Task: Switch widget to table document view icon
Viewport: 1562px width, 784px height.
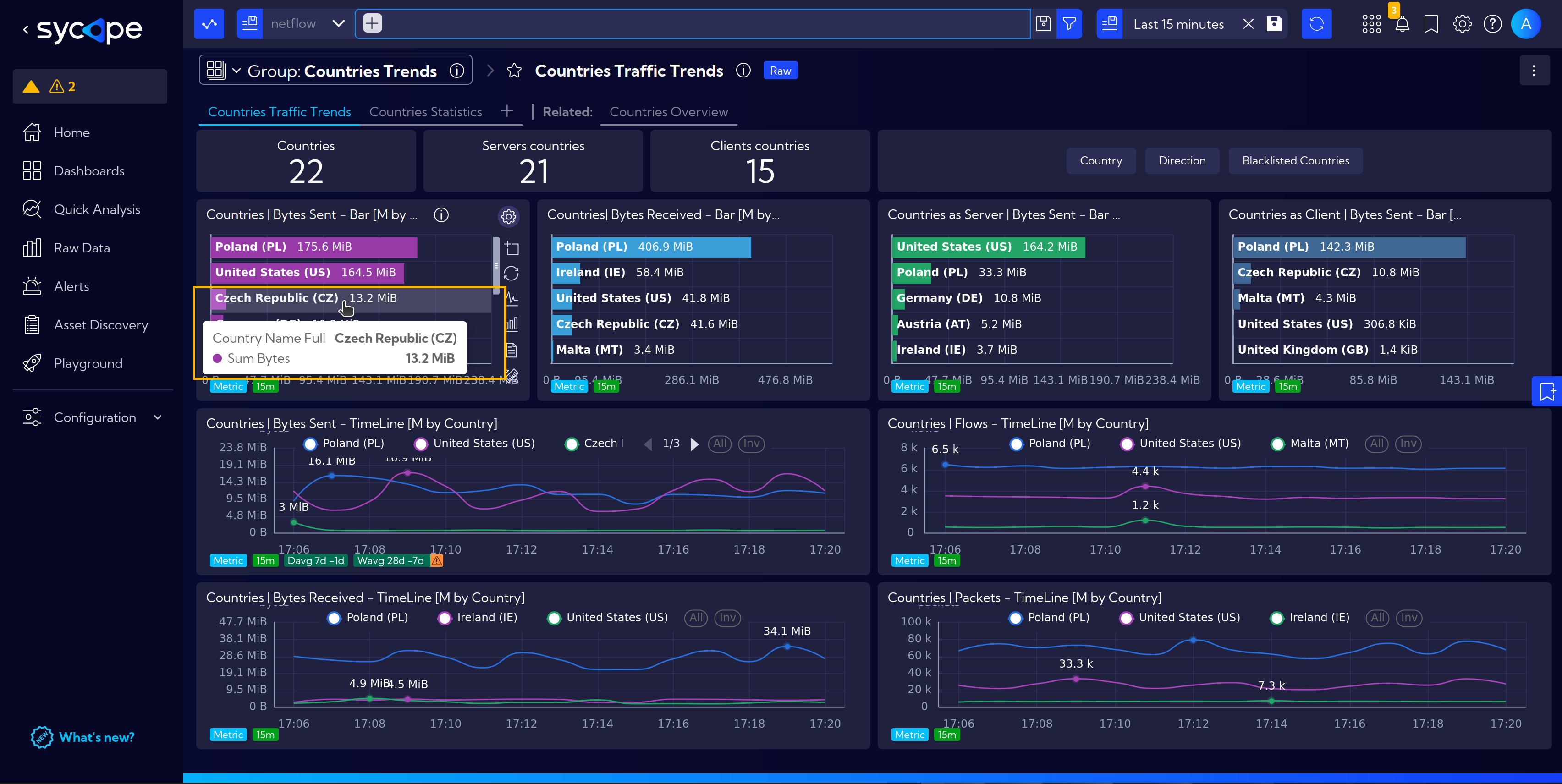Action: (512, 350)
